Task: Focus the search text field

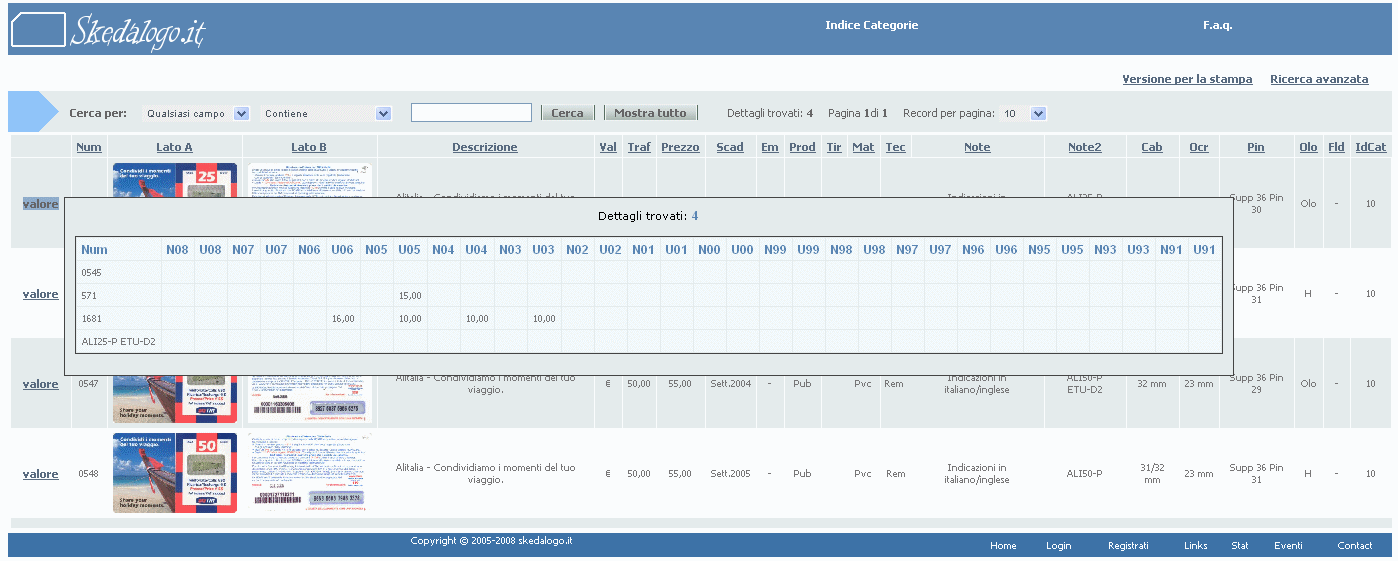Action: (x=471, y=113)
